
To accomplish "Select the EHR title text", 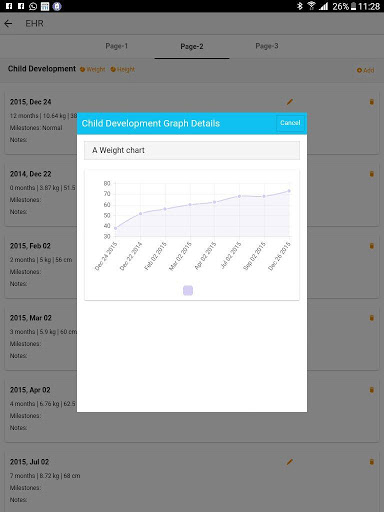I will coord(34,23).
